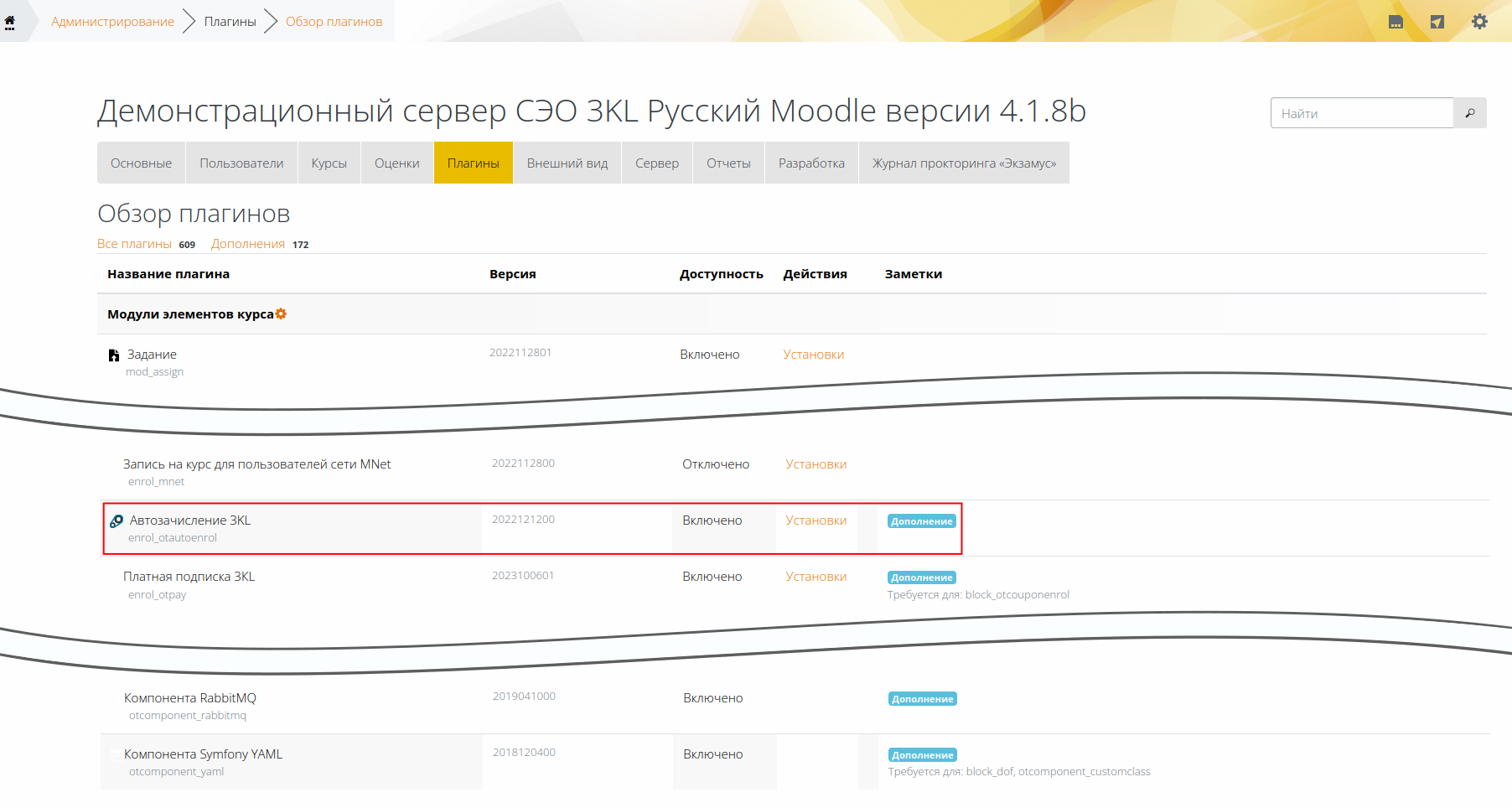
Task: Click Дополнение badge for Платная подписка 3KL
Action: coord(922,578)
